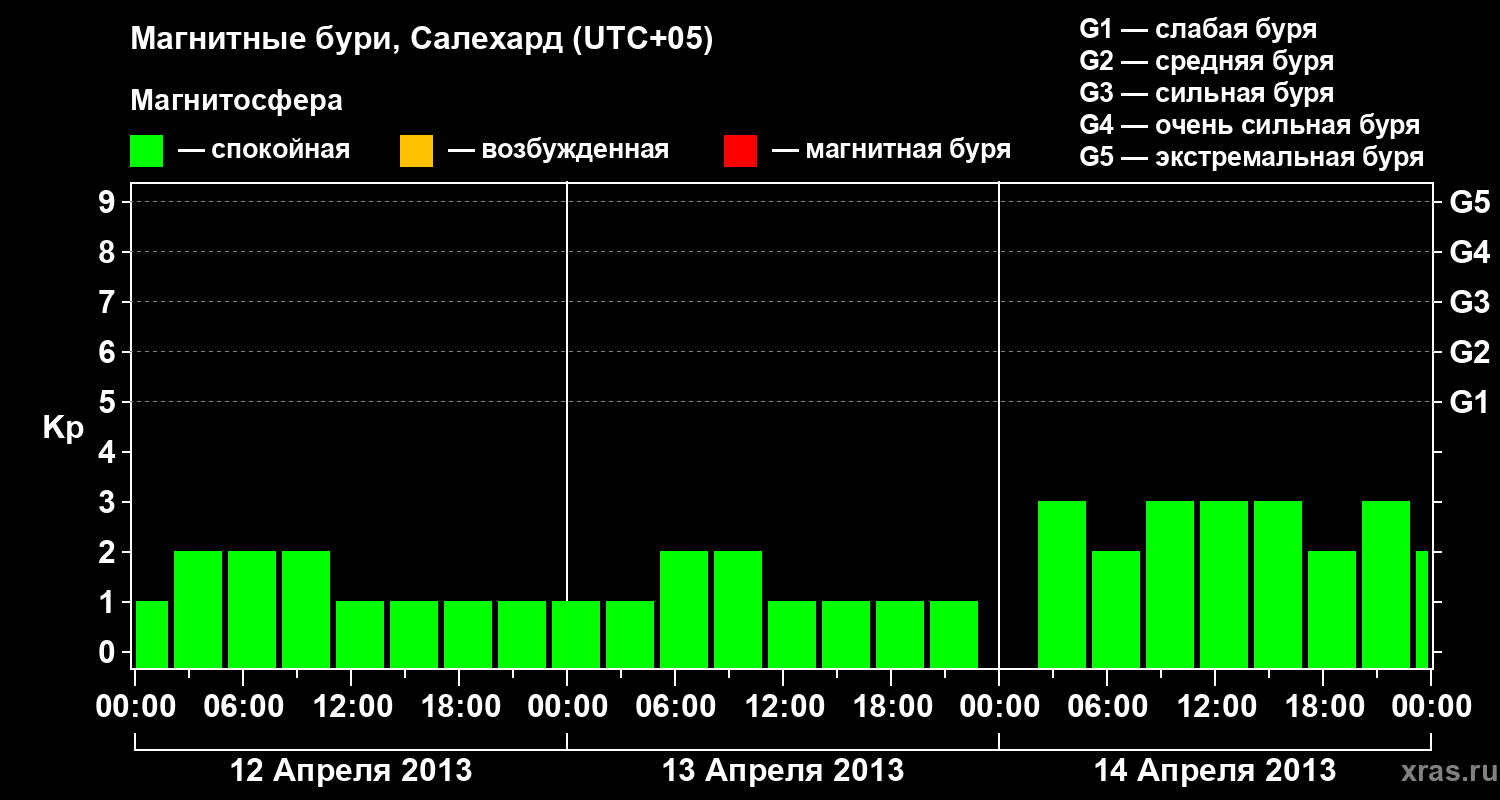
Task: Click the '— возбужденная' legend label
Action: click(558, 151)
